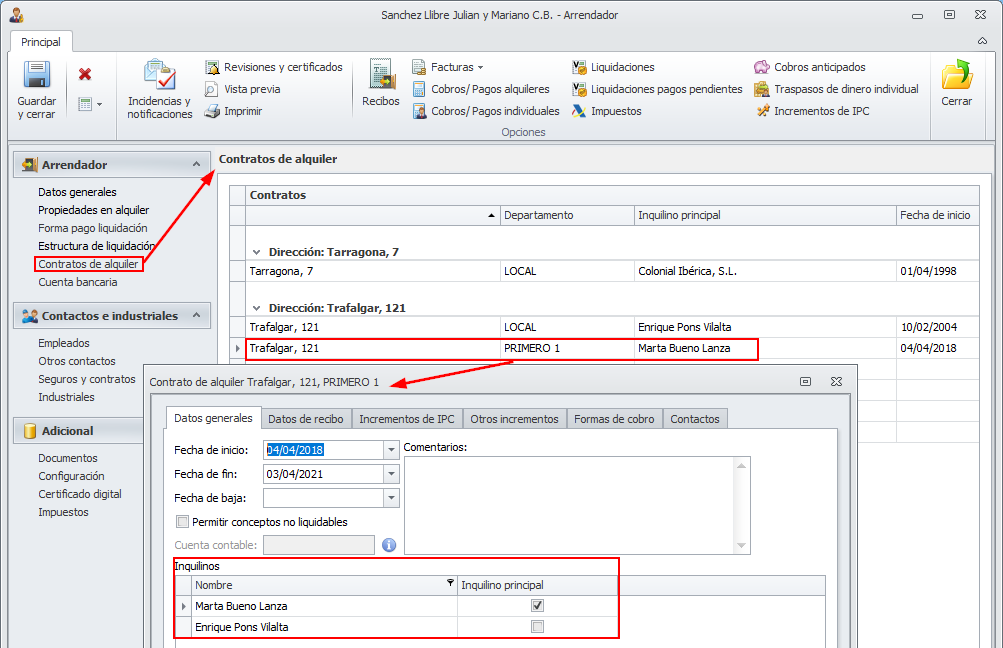Collapse the Dirección: Trafalgar, 121 group

pos(257,308)
